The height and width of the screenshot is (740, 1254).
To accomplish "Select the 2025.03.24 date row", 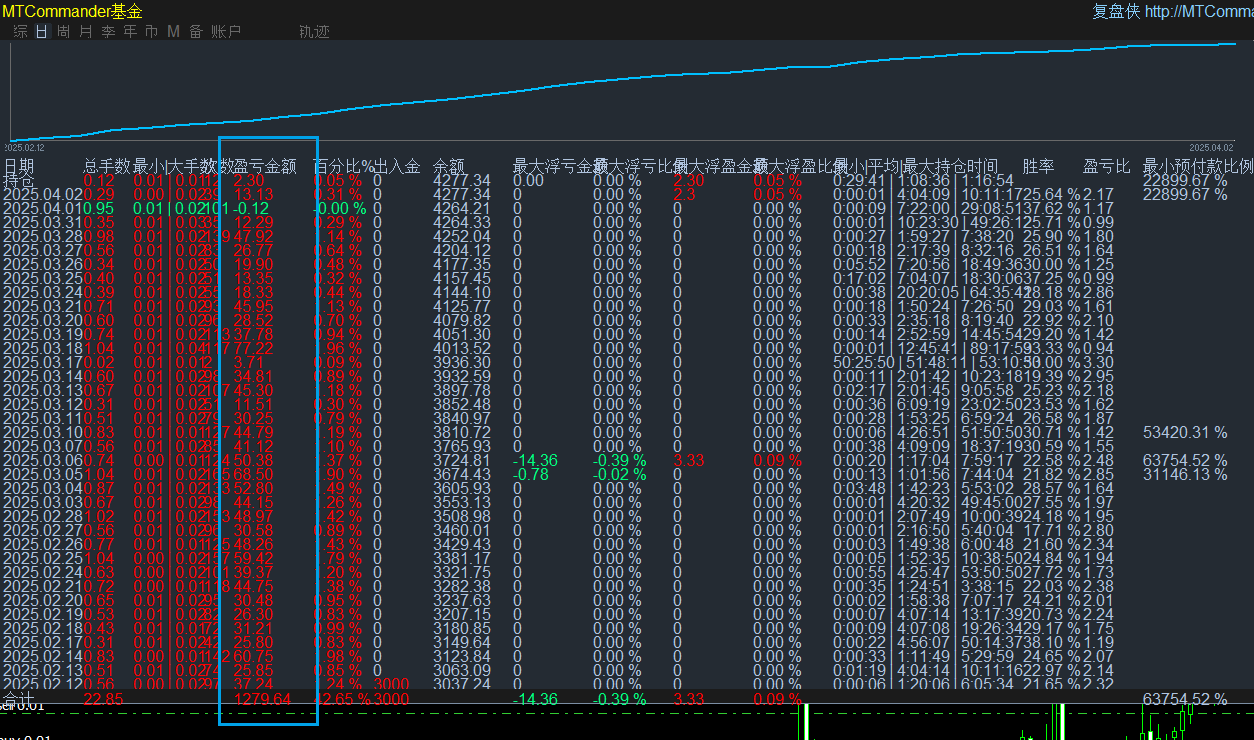I will click(43, 292).
